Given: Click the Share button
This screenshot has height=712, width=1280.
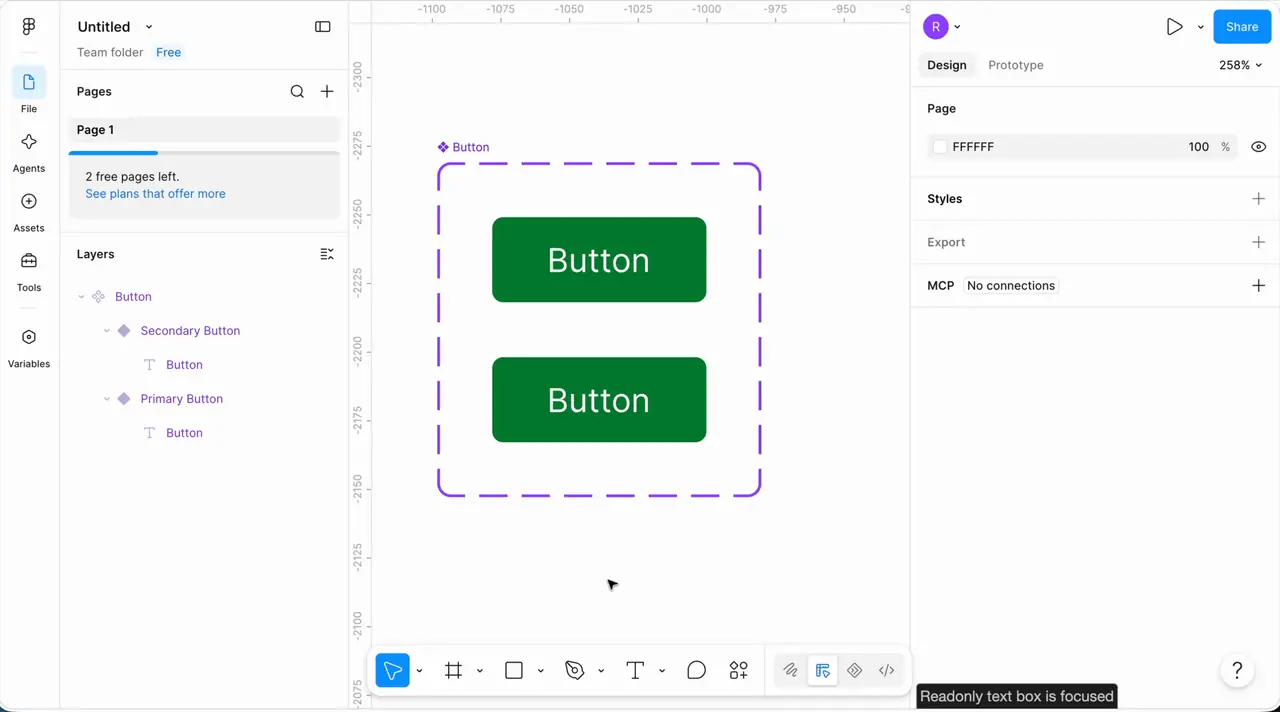Looking at the screenshot, I should [1242, 27].
